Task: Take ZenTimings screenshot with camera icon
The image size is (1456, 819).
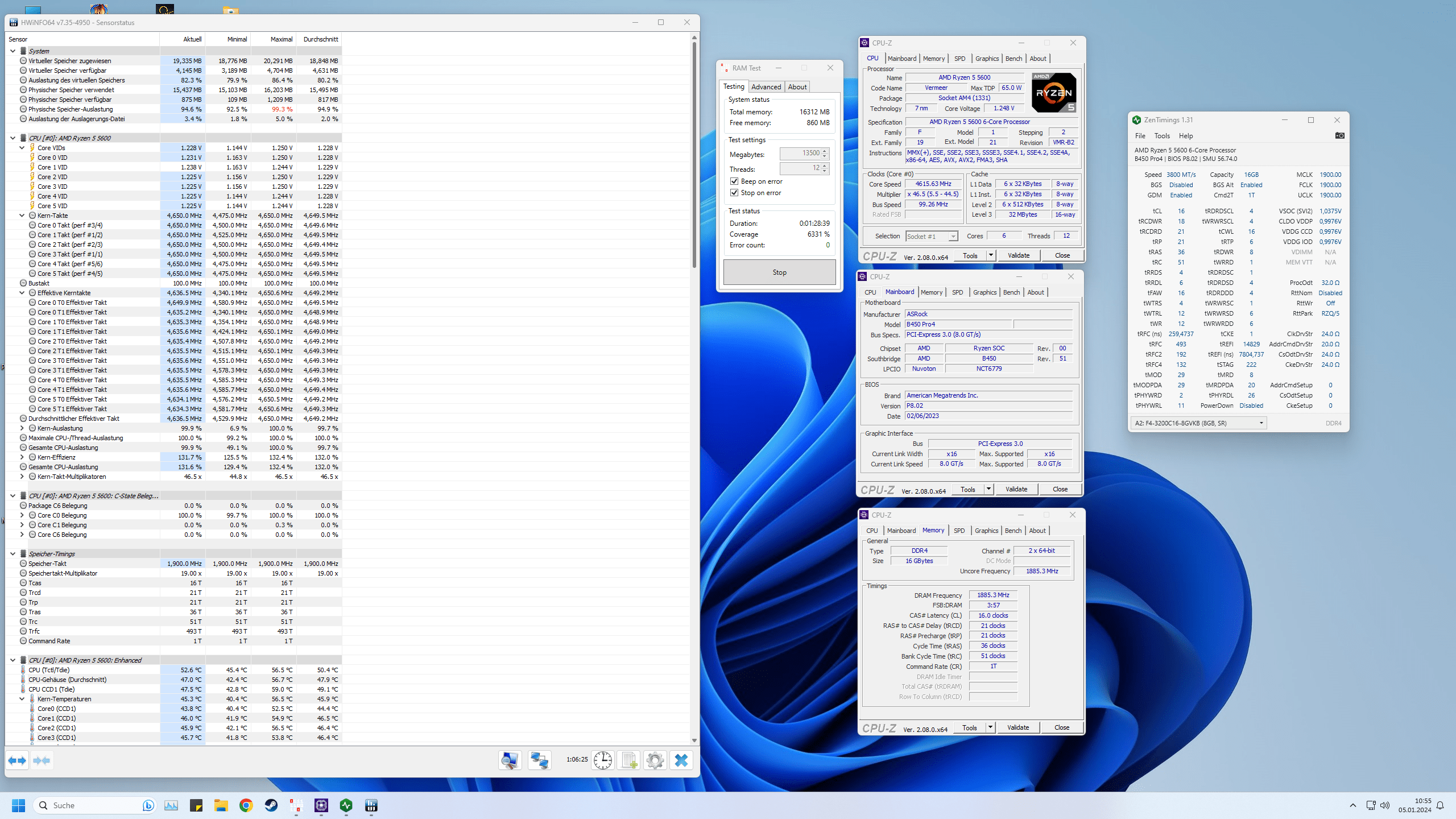Action: 1339,135
